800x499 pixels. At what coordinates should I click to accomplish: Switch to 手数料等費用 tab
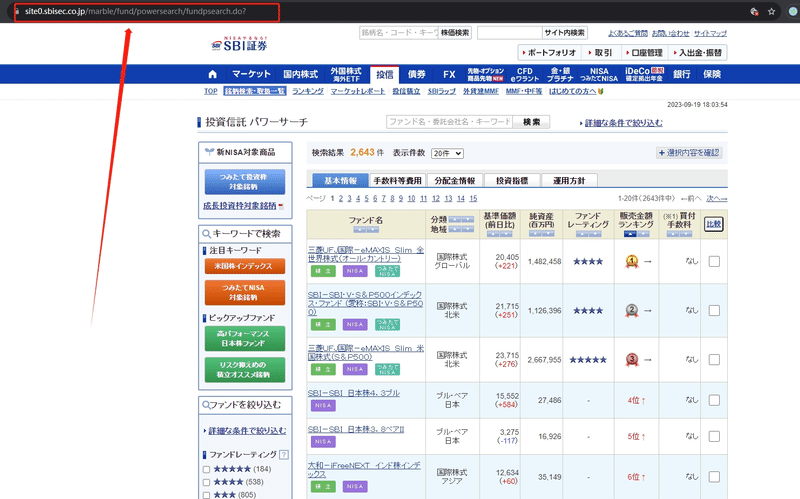coord(397,181)
